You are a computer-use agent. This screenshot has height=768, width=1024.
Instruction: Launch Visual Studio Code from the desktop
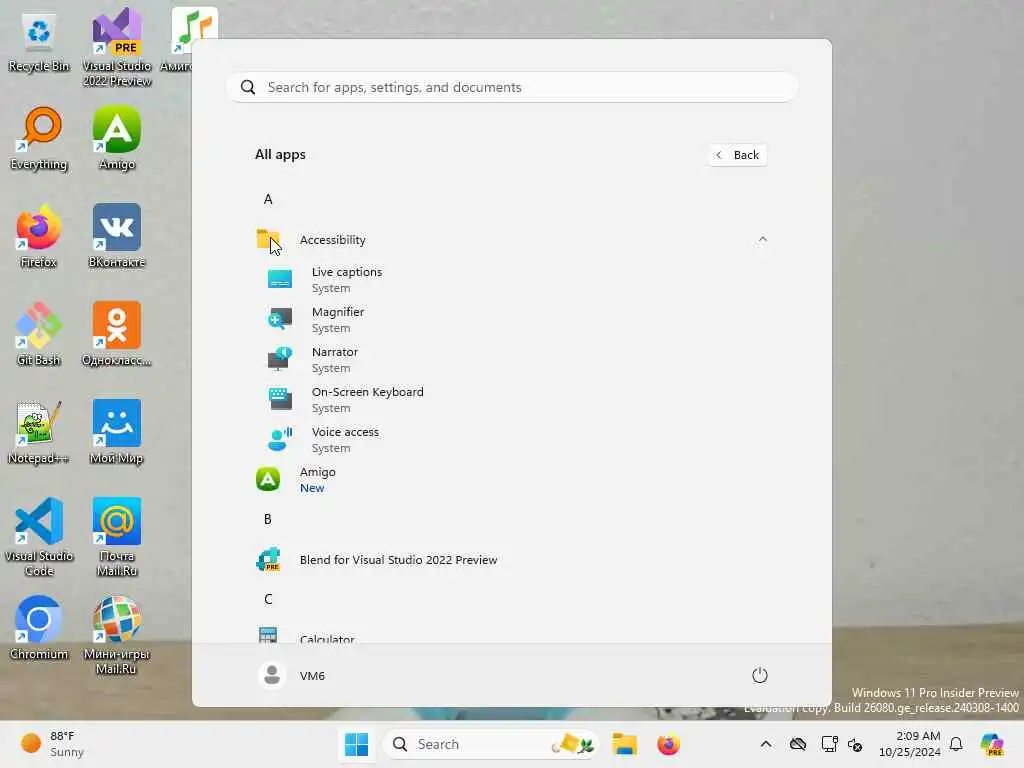click(x=39, y=537)
